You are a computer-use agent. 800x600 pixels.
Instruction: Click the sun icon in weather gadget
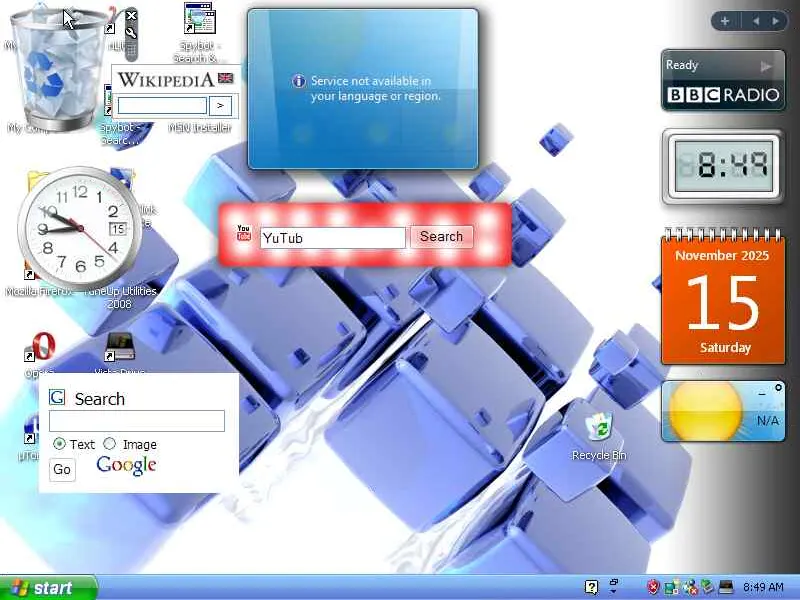point(705,411)
